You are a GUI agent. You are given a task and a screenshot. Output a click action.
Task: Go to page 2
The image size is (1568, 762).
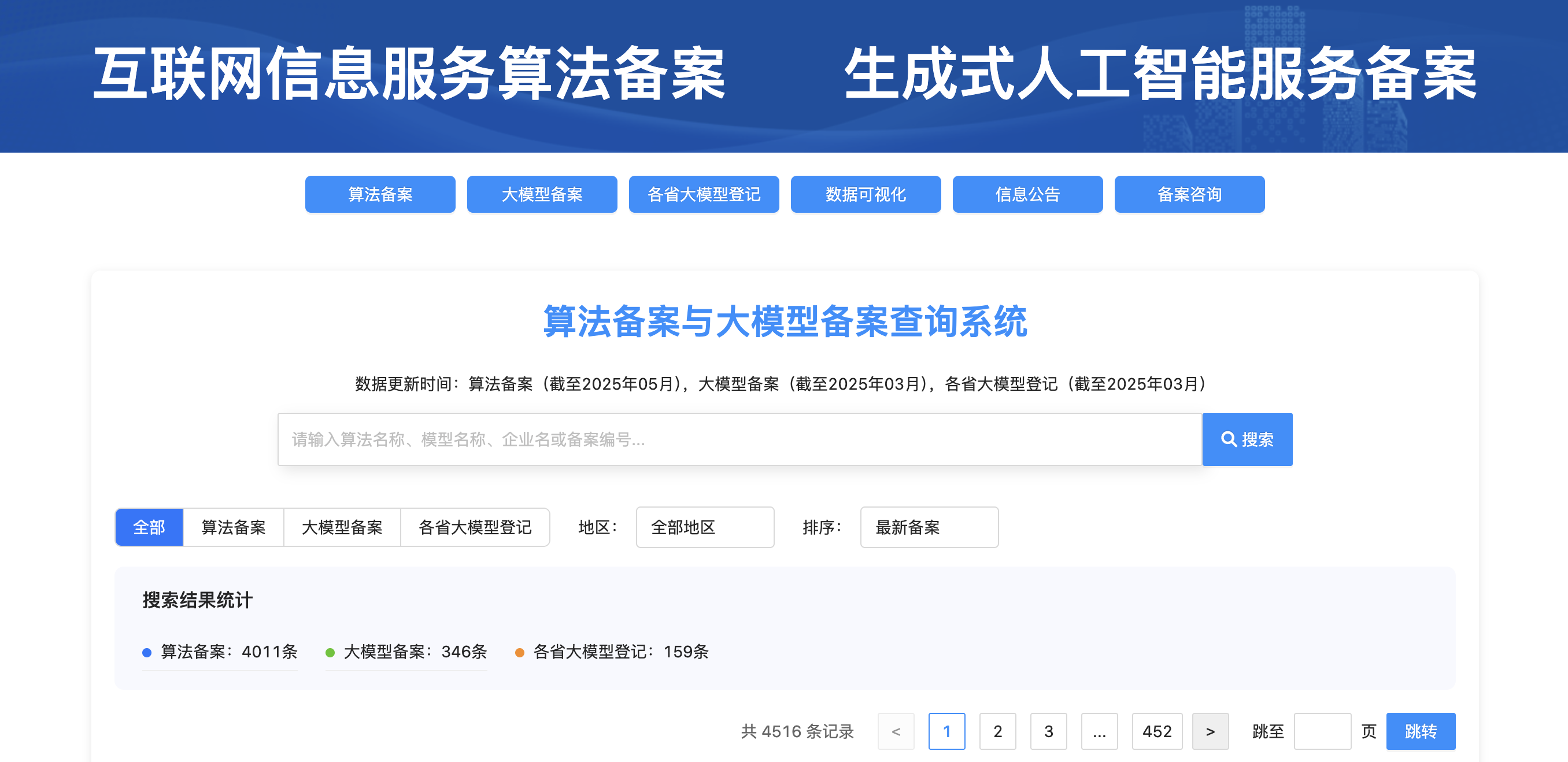tap(997, 731)
